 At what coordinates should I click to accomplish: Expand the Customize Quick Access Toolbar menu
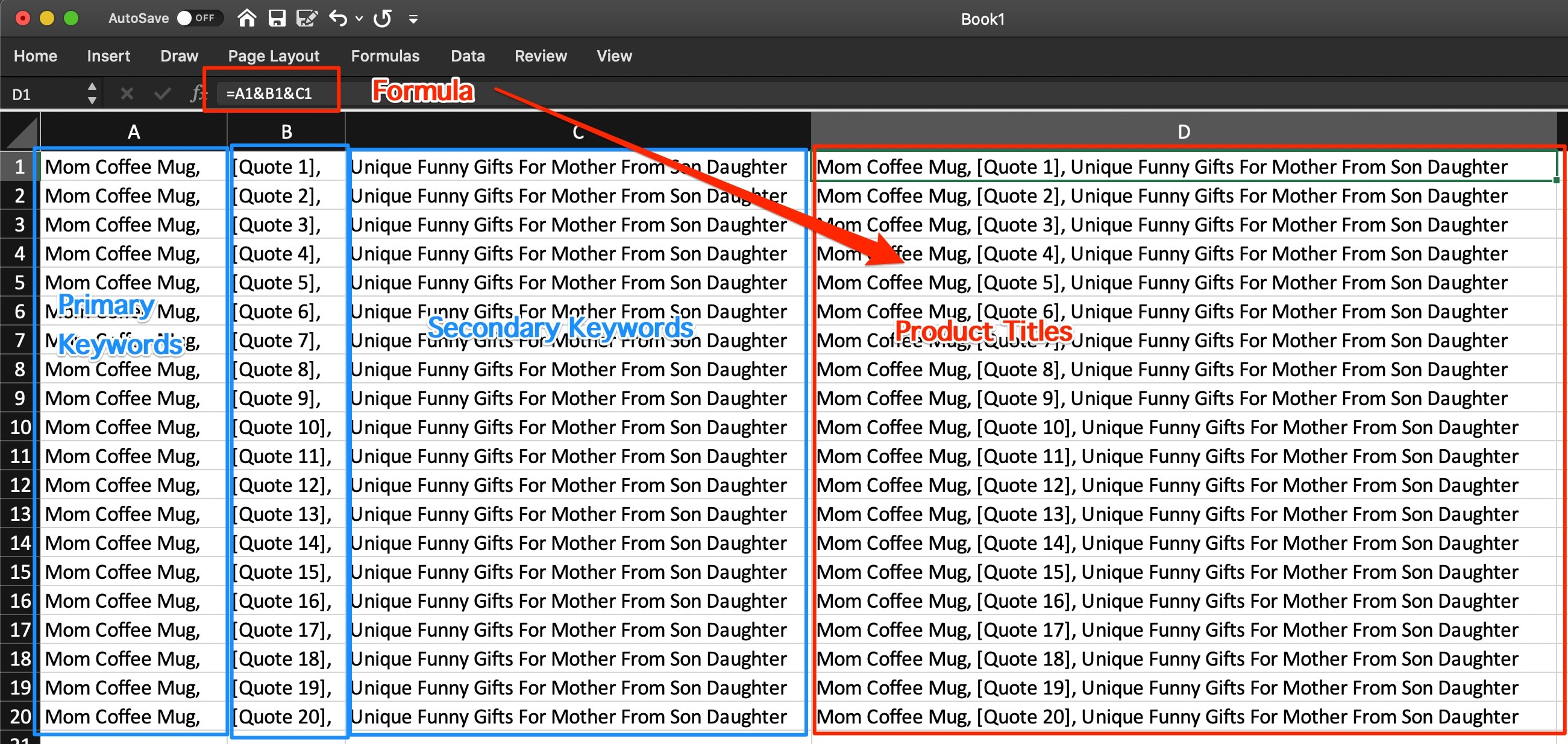[413, 19]
